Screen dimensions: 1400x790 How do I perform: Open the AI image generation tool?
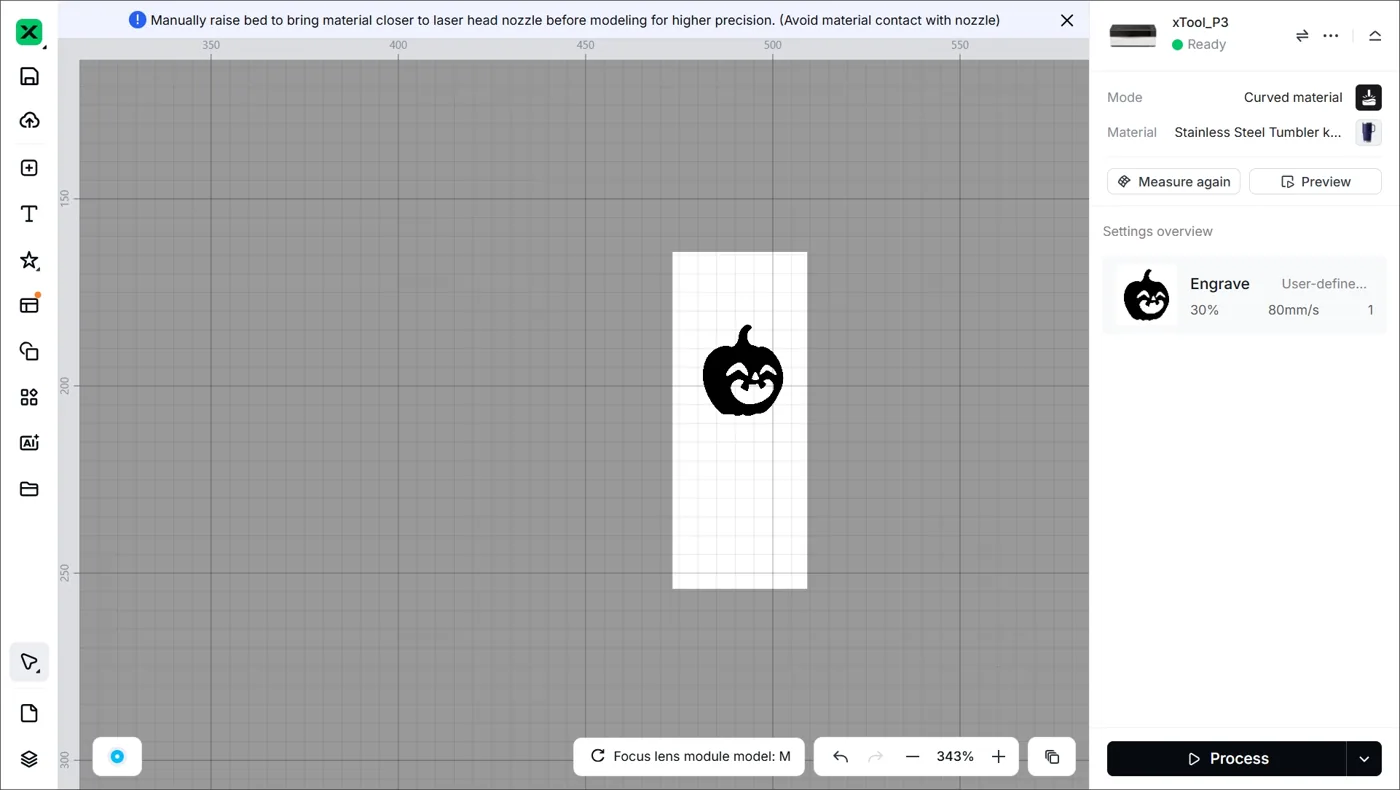coord(29,443)
